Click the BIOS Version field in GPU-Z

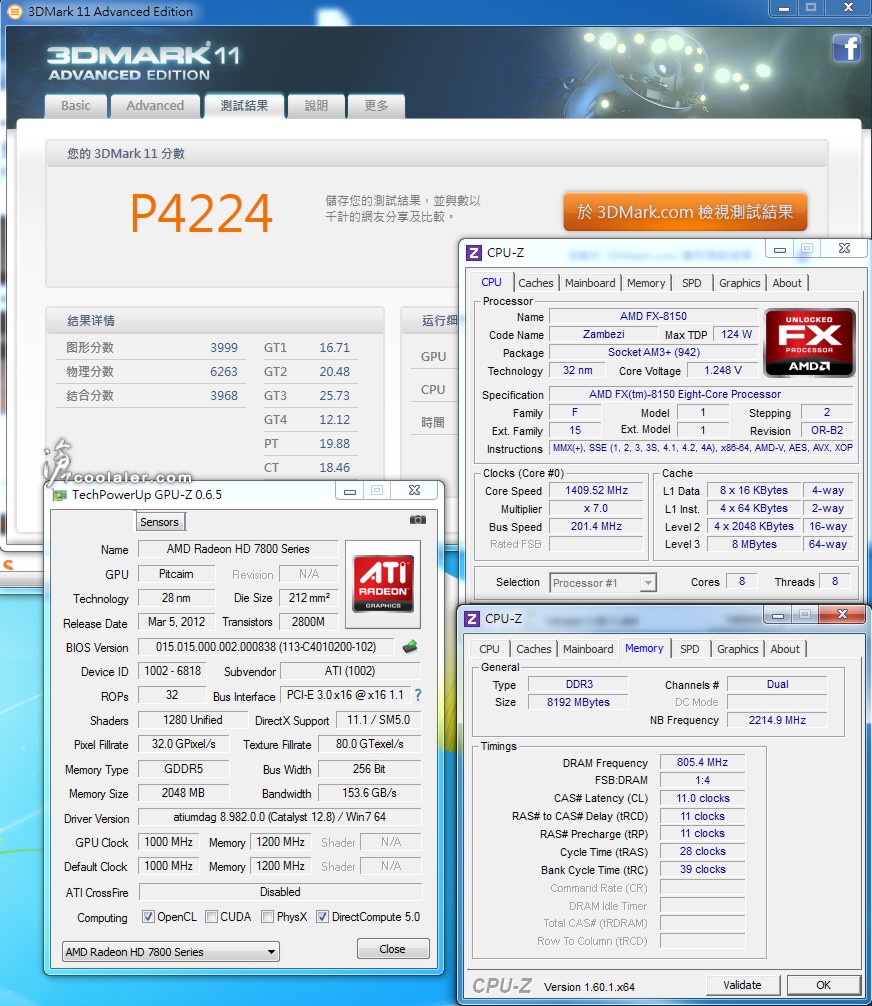(266, 647)
